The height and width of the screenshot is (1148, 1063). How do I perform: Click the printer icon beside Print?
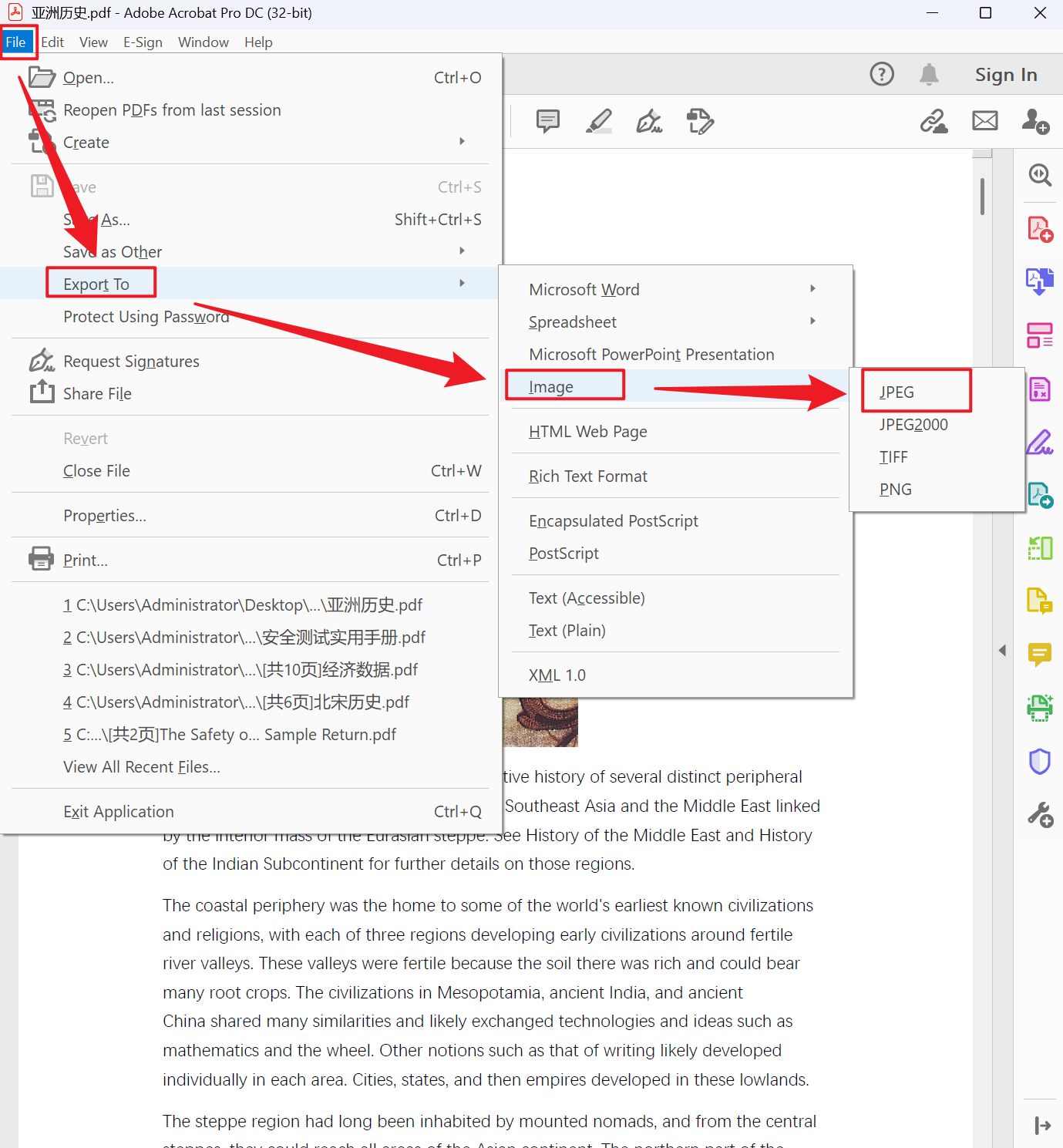point(42,558)
